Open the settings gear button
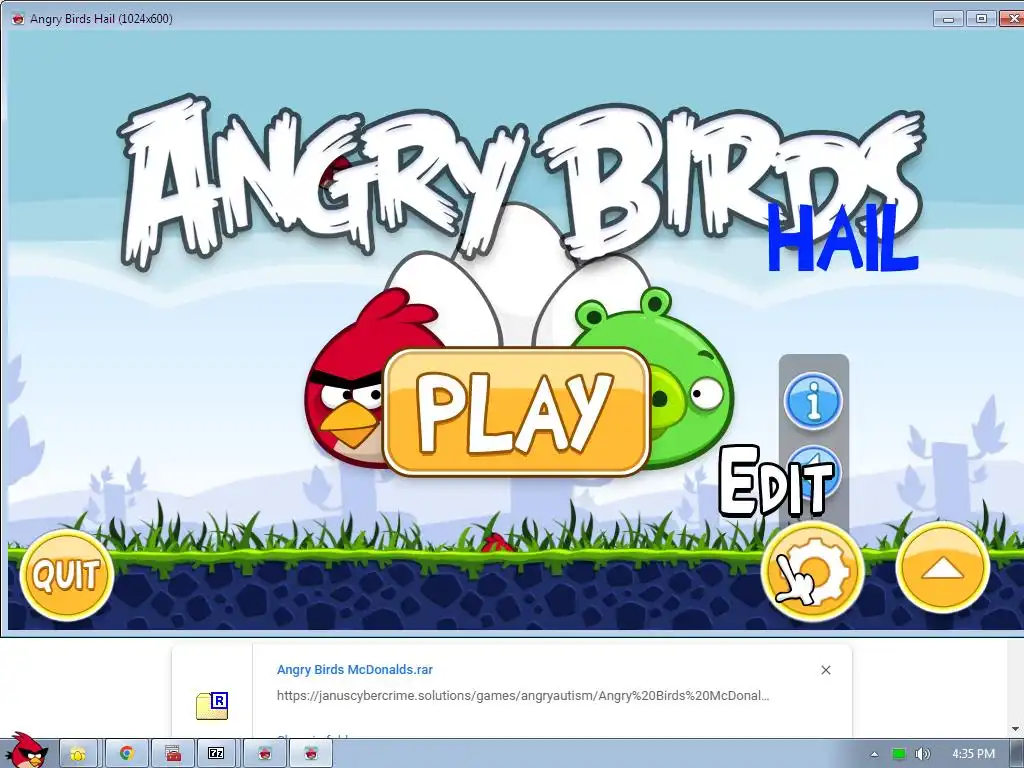Viewport: 1024px width, 768px height. (x=812, y=573)
